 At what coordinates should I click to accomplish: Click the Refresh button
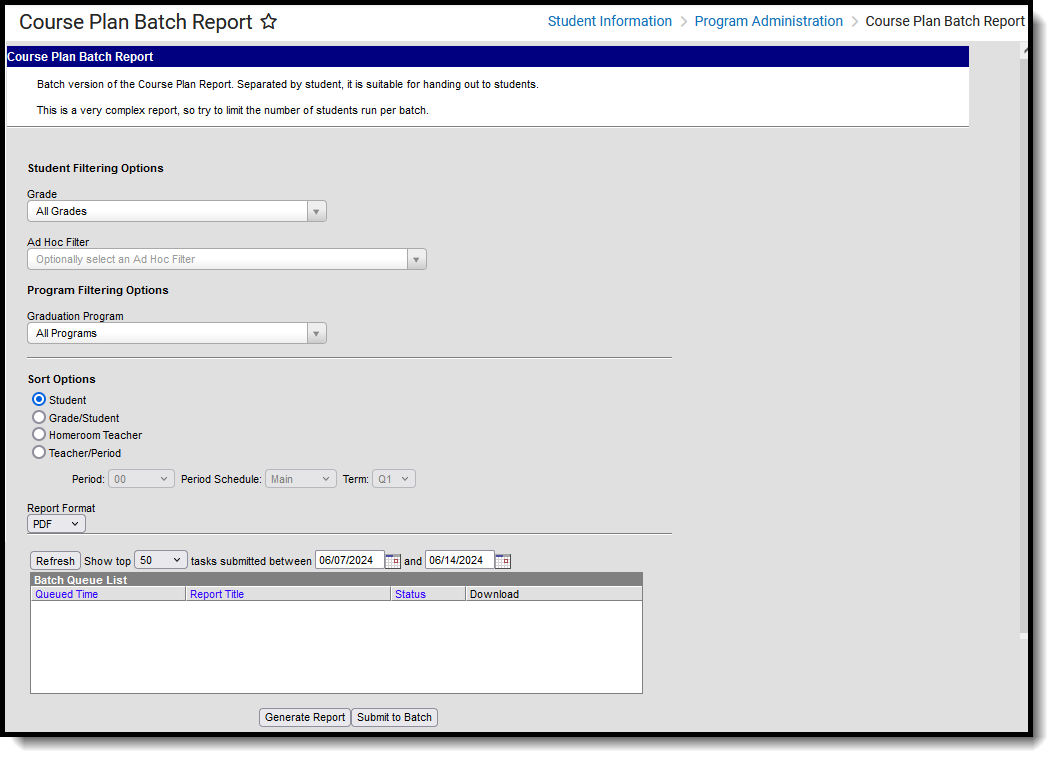(55, 561)
